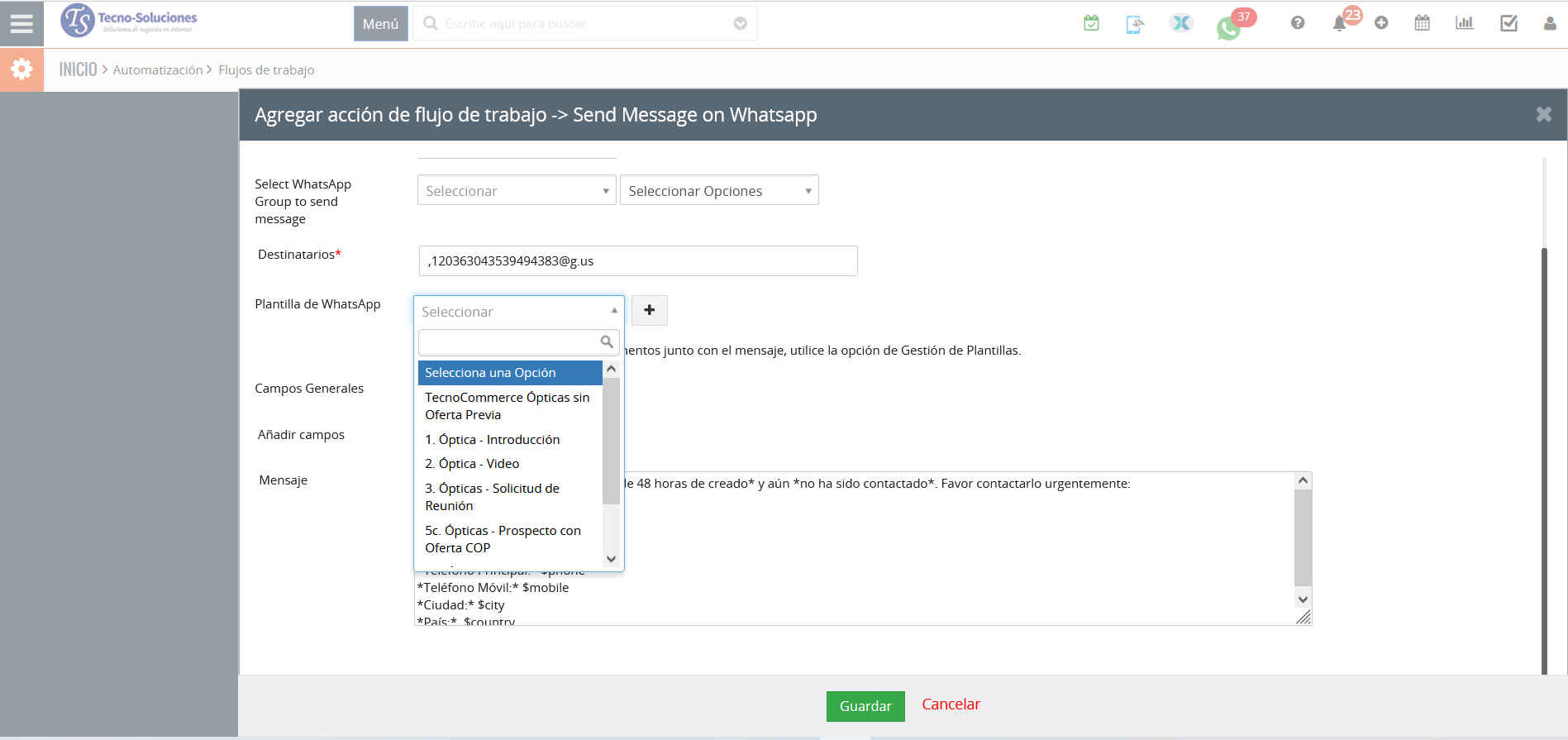Open the reports bar chart icon
Image resolution: width=1568 pixels, height=740 pixels.
(1465, 23)
